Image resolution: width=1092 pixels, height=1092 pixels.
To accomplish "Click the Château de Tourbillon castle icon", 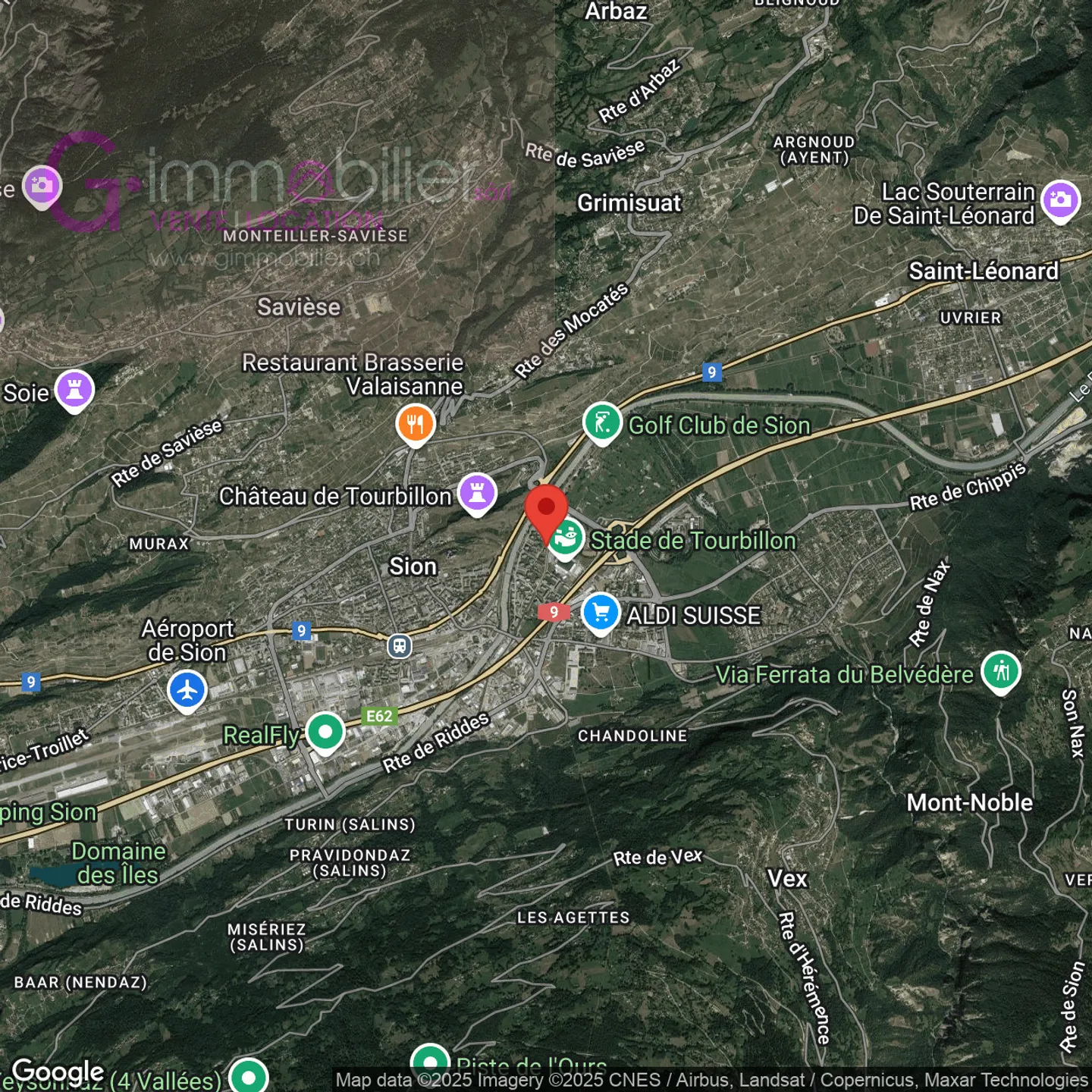I will coord(477,493).
